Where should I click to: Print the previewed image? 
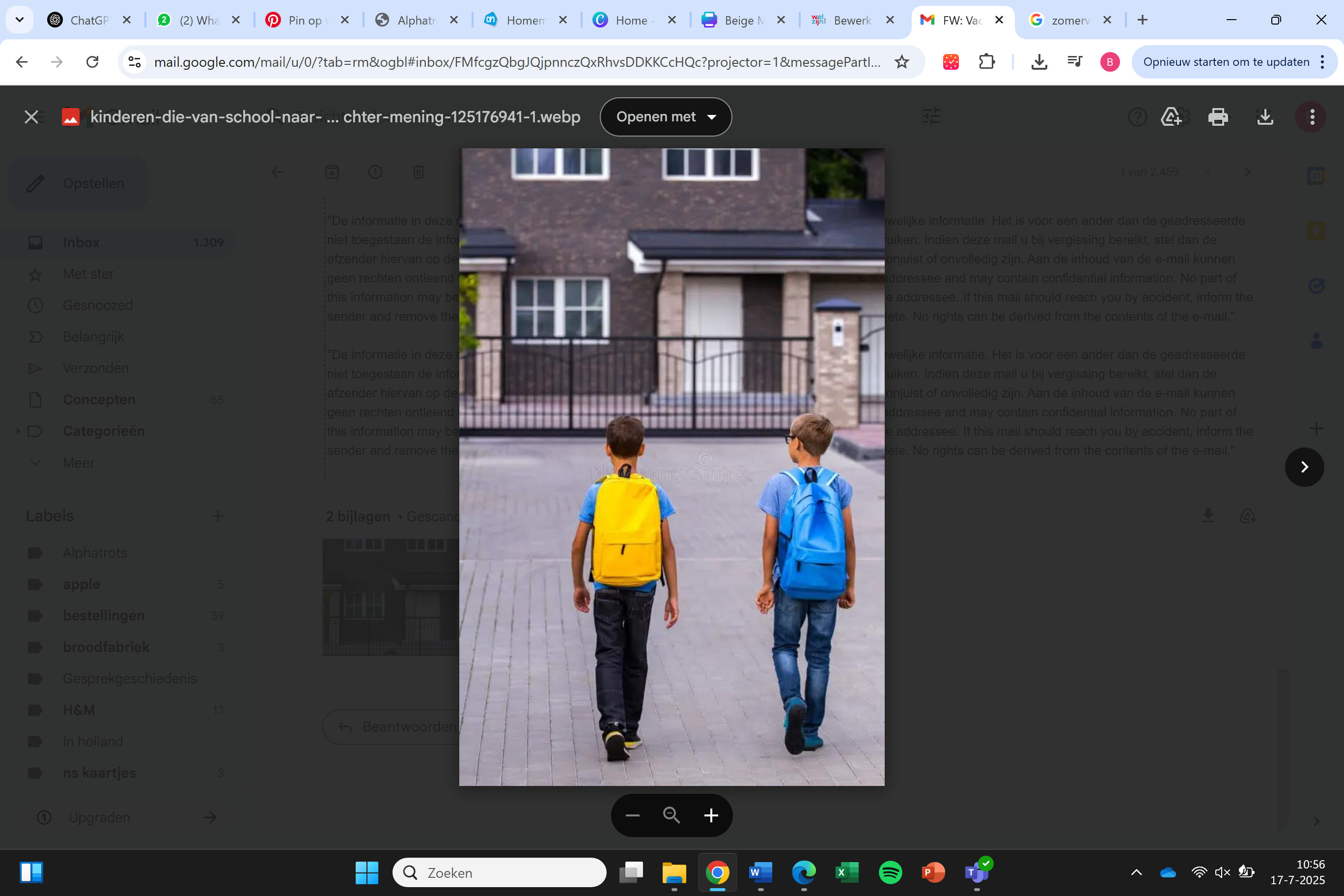pyautogui.click(x=1218, y=116)
